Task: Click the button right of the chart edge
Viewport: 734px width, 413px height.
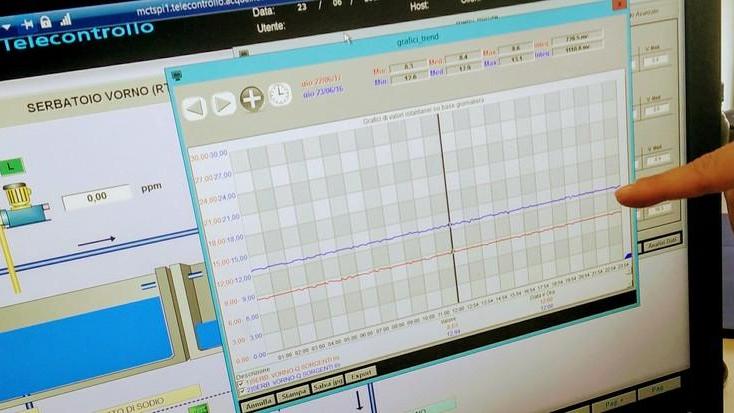Action: pos(661,244)
